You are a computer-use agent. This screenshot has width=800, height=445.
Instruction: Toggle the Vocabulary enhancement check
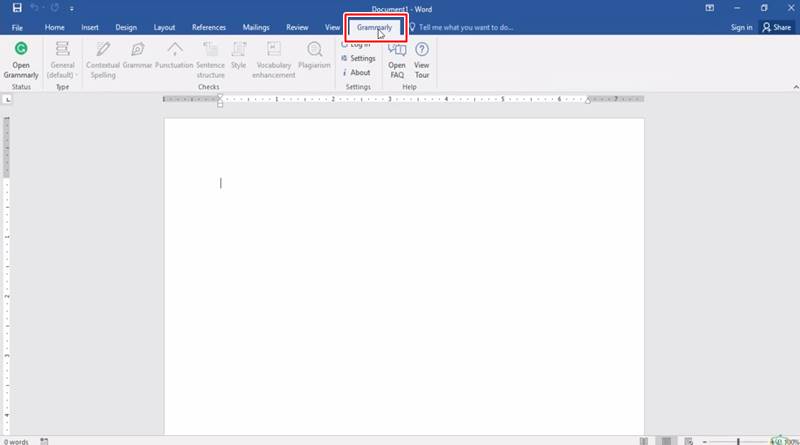tap(273, 60)
